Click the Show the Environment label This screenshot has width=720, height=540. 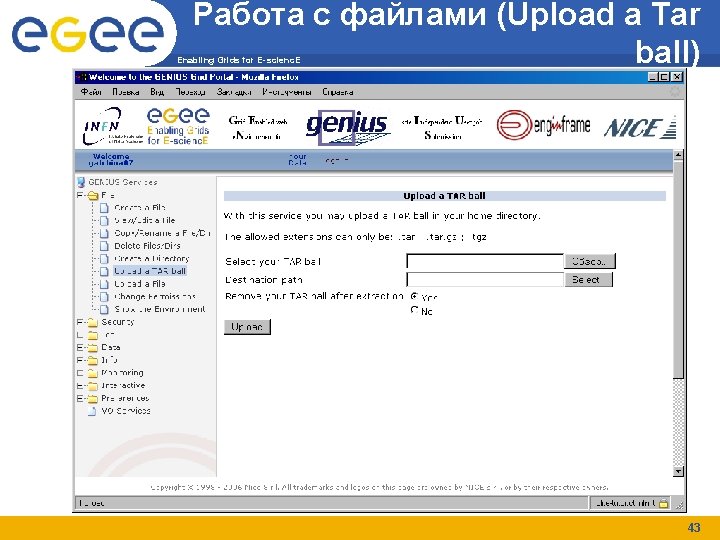point(160,309)
